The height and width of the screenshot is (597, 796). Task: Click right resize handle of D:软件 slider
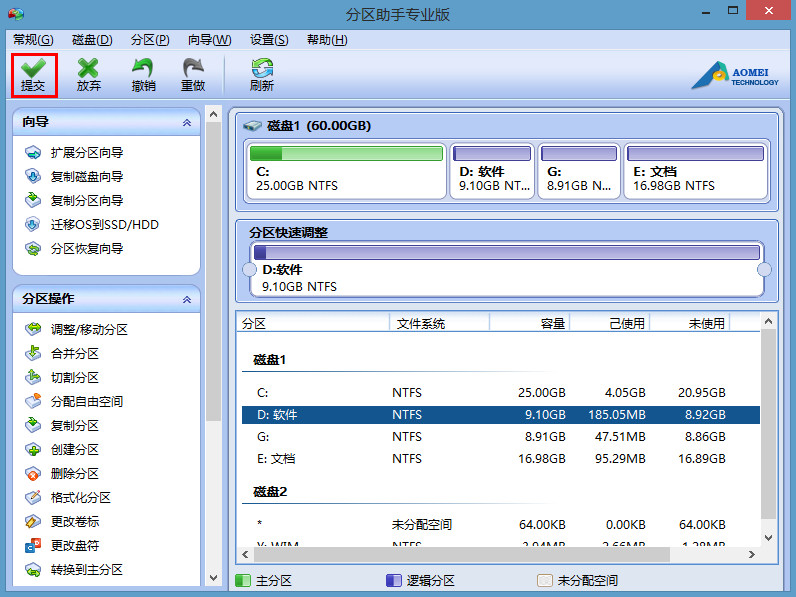(765, 270)
